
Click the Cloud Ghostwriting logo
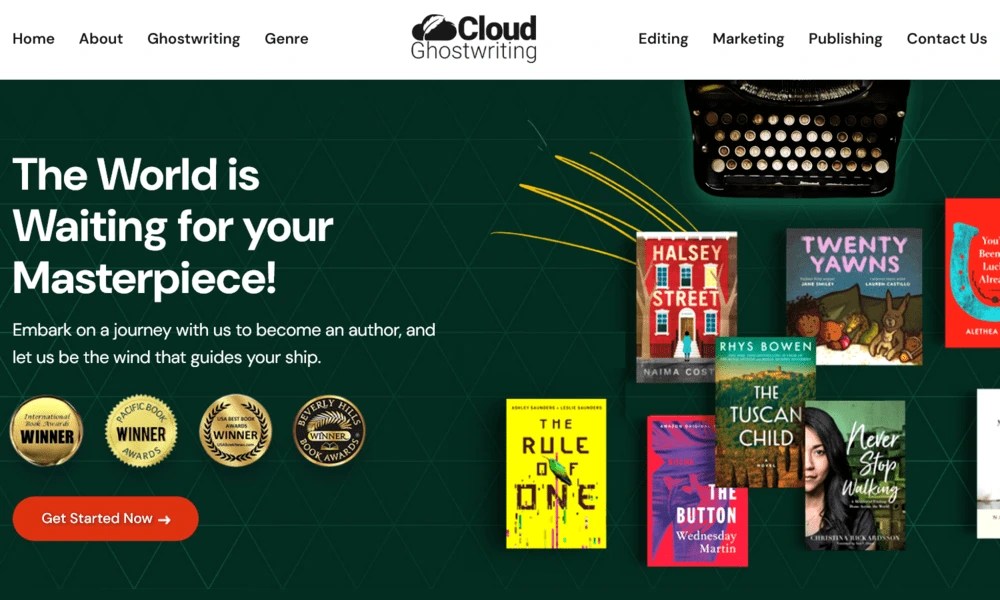tap(474, 38)
